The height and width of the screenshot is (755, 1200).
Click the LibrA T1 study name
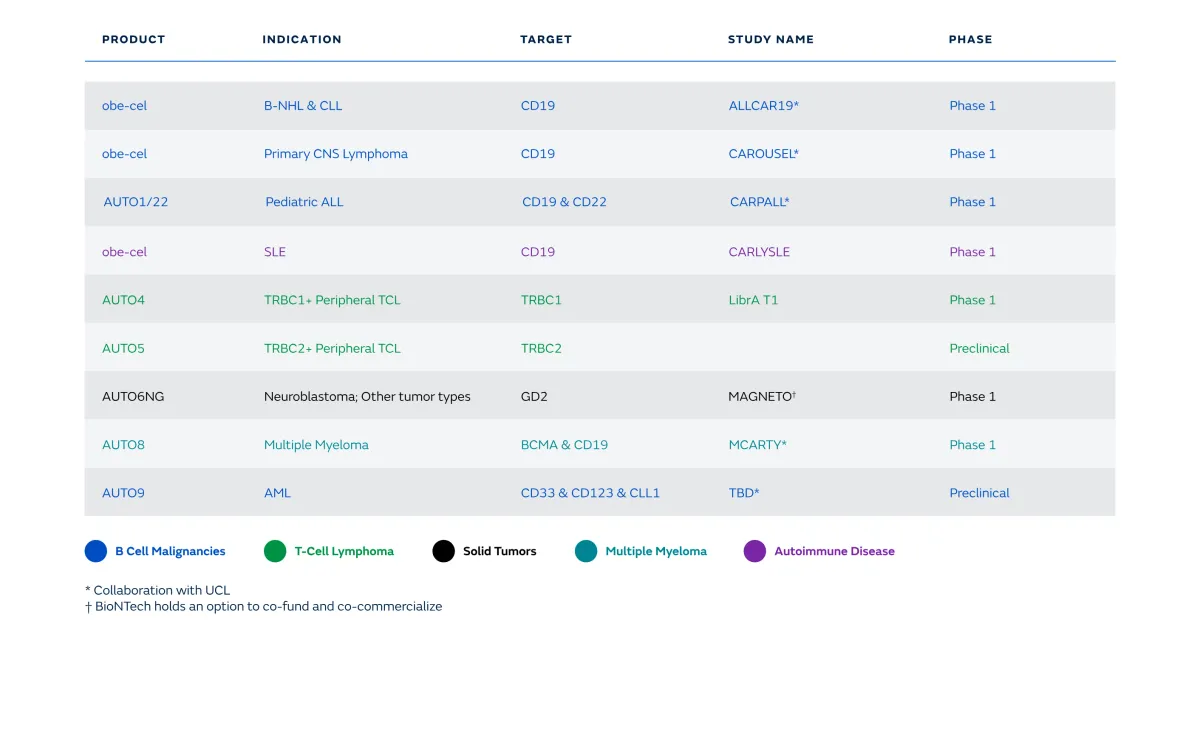tap(753, 300)
